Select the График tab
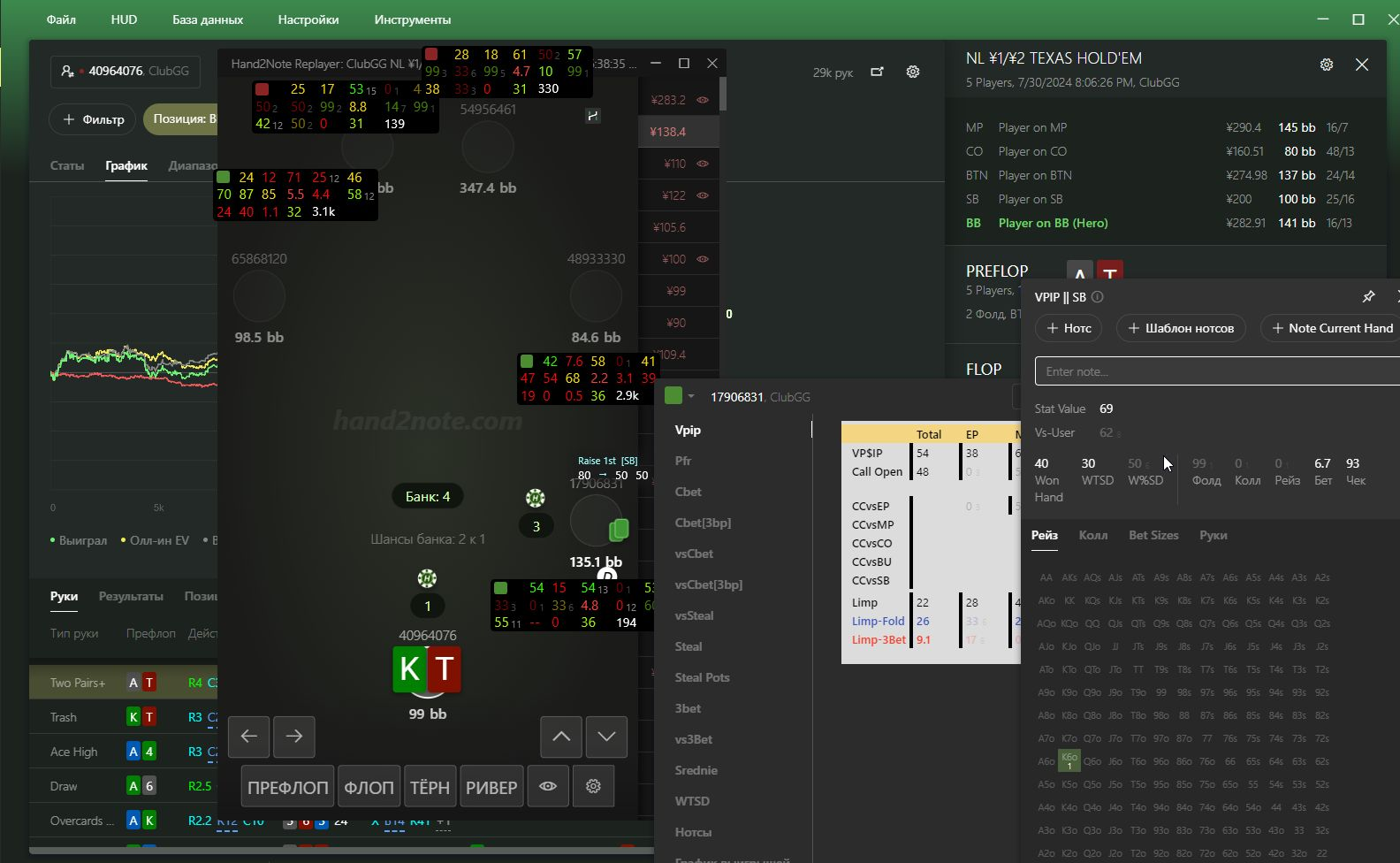The image size is (1400, 863). pos(126,165)
